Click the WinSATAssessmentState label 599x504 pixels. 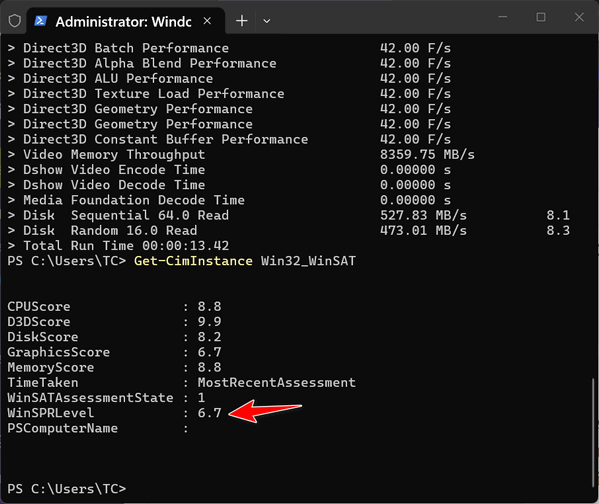90,398
